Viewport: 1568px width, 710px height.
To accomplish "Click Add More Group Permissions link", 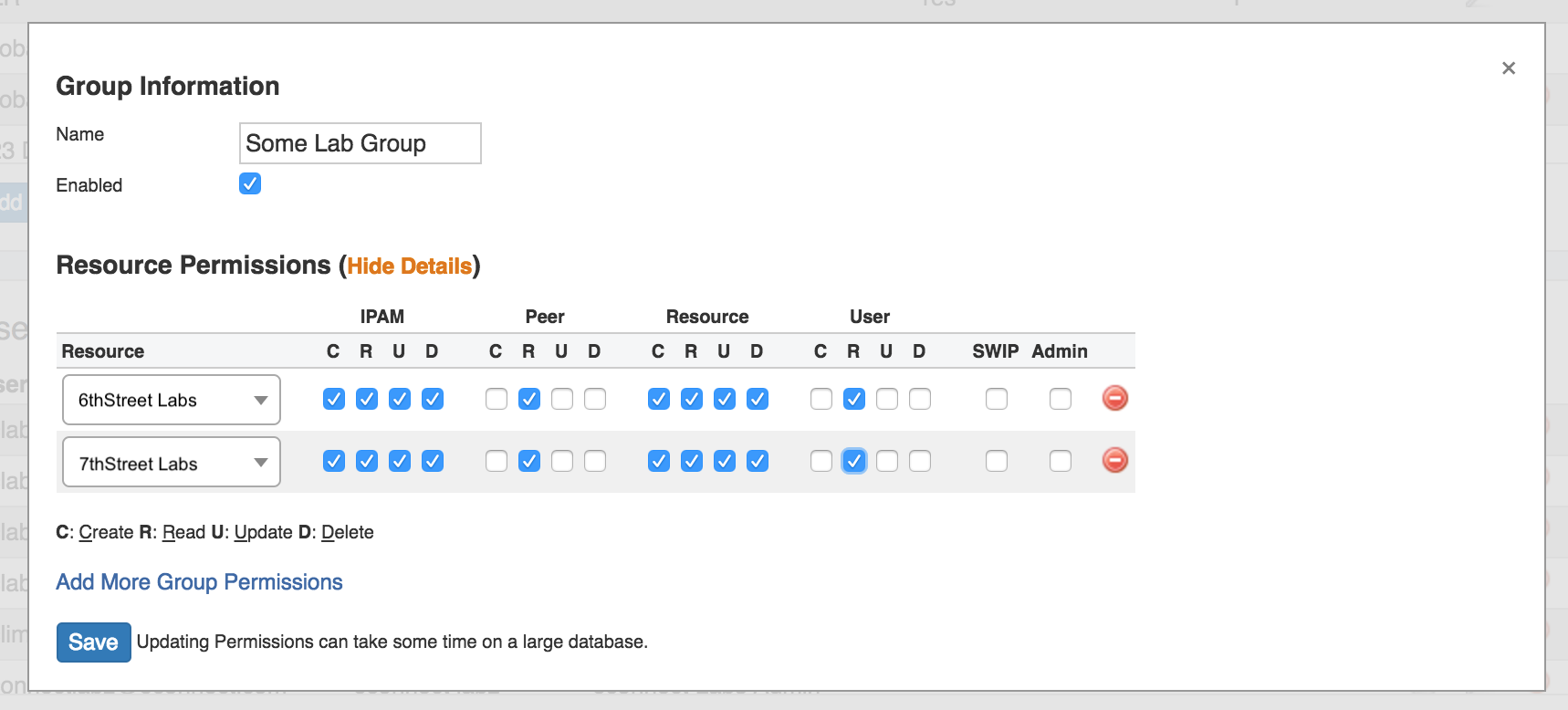I will [199, 582].
